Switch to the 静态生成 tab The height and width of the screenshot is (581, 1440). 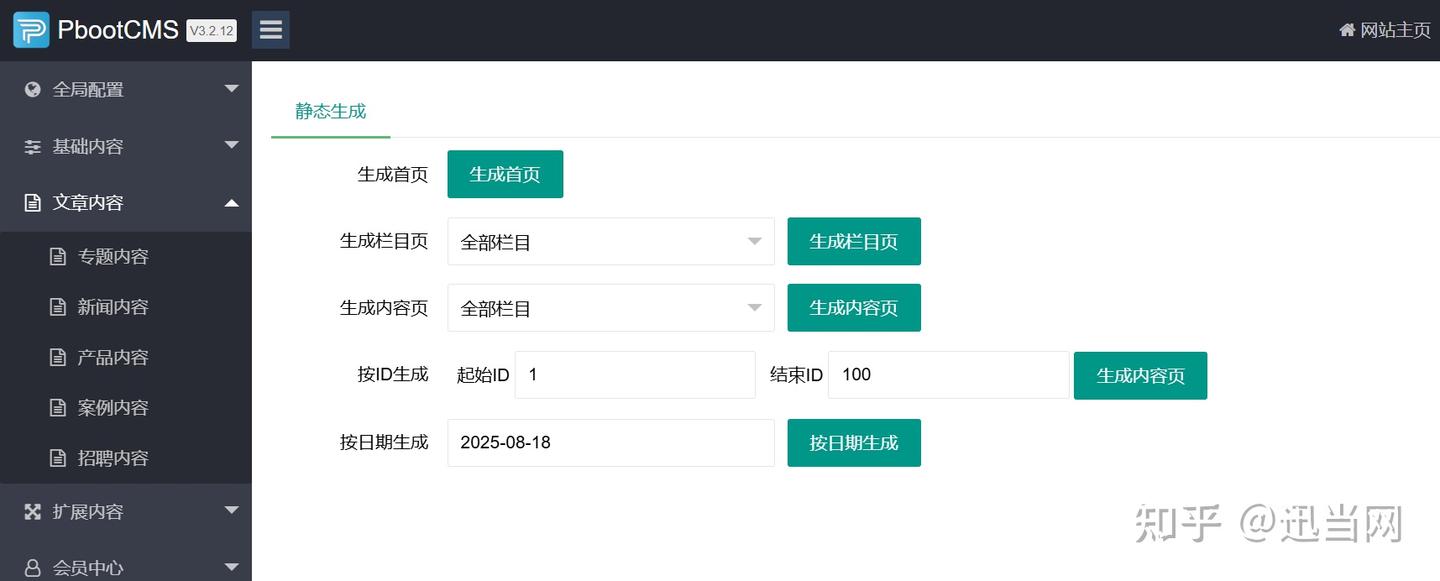(x=330, y=111)
